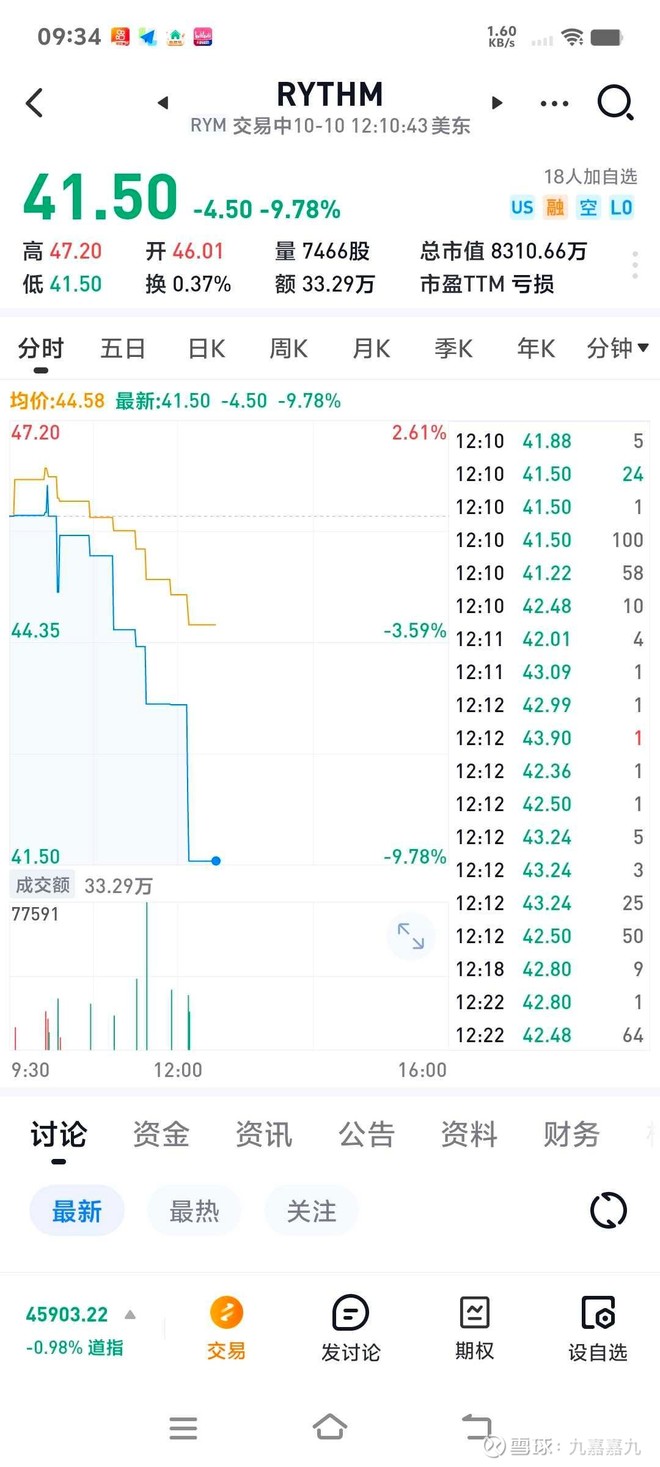The width and height of the screenshot is (660, 1467).
Task: Open the three-dot more options menu
Action: (x=553, y=103)
